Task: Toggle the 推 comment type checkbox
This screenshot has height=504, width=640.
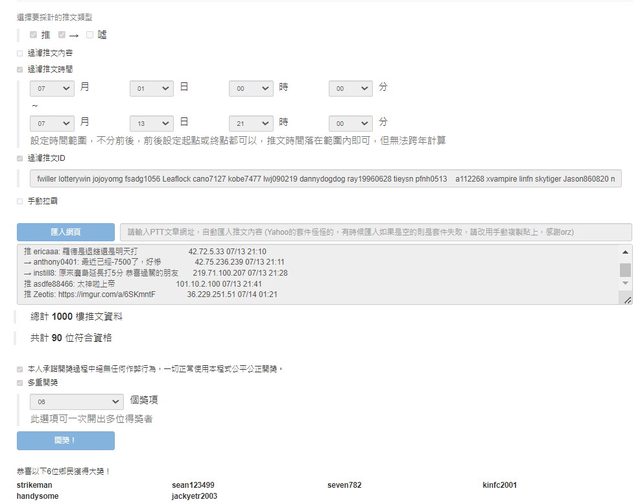Action: (33, 34)
